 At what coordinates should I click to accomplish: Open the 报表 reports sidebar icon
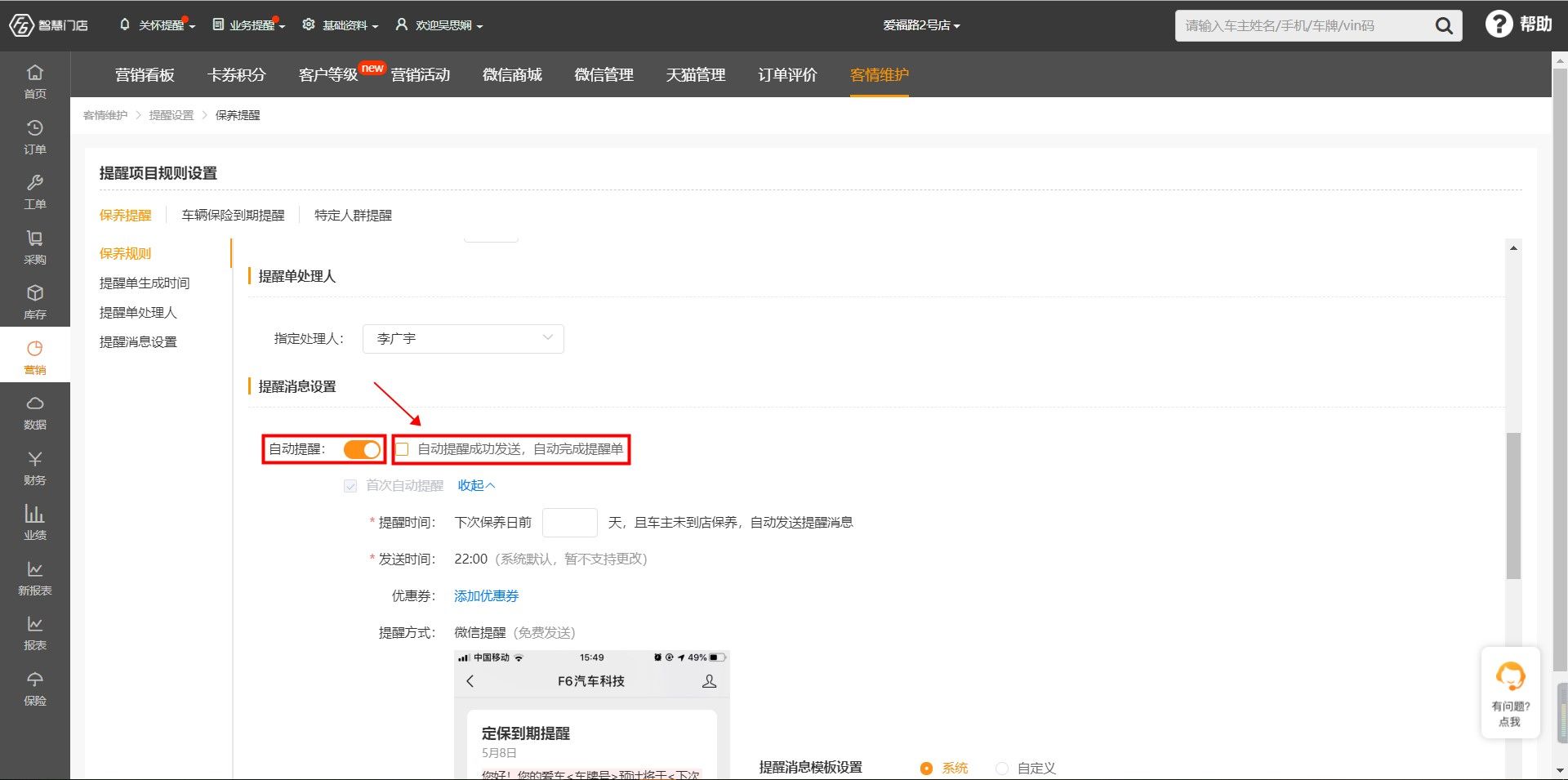click(35, 633)
